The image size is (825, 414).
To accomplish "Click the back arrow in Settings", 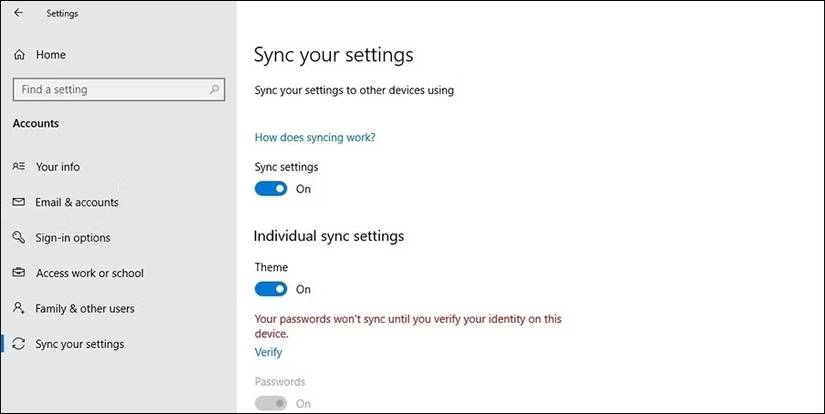I will 18,13.
